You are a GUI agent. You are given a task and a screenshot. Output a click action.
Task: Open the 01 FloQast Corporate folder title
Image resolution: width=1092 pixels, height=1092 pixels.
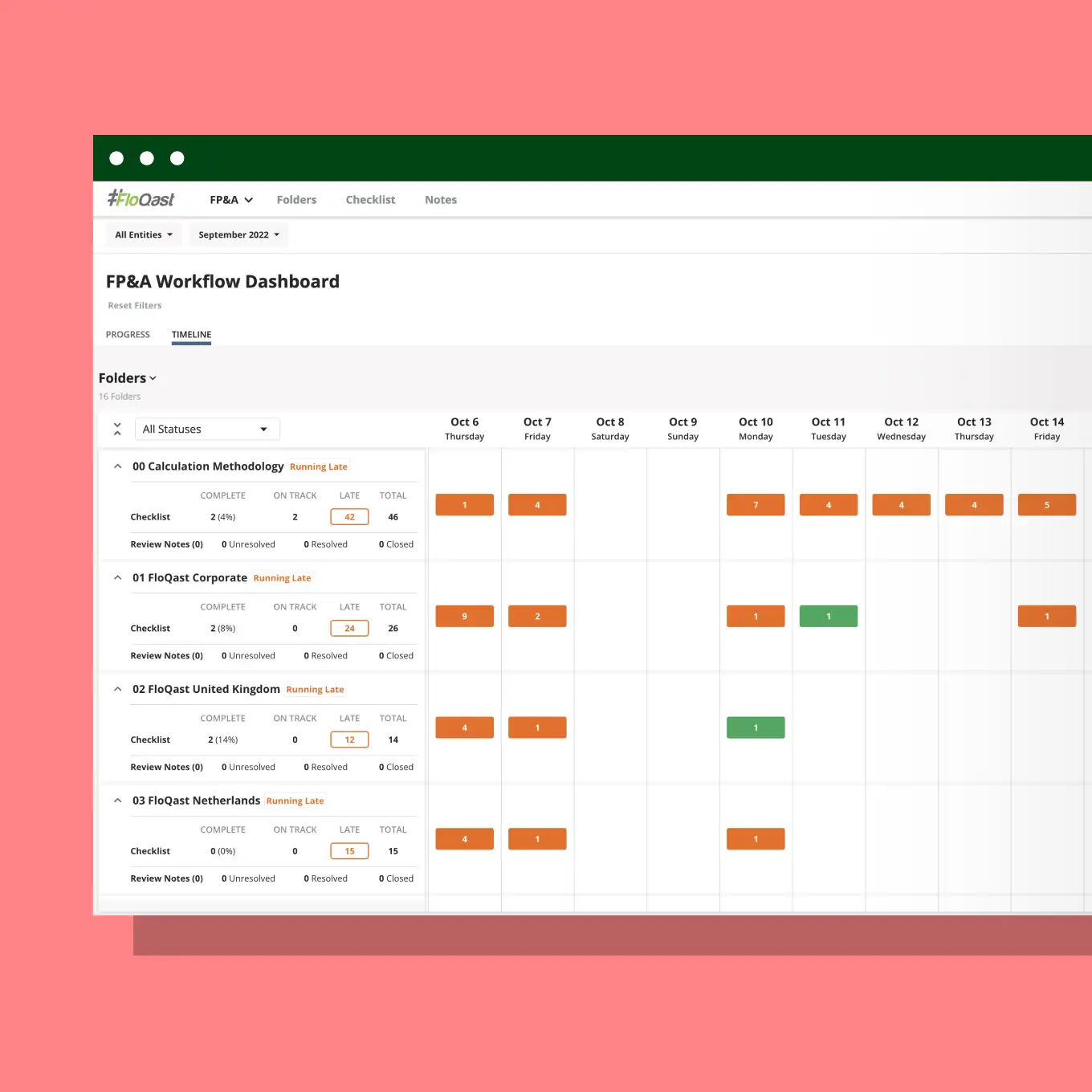189,578
